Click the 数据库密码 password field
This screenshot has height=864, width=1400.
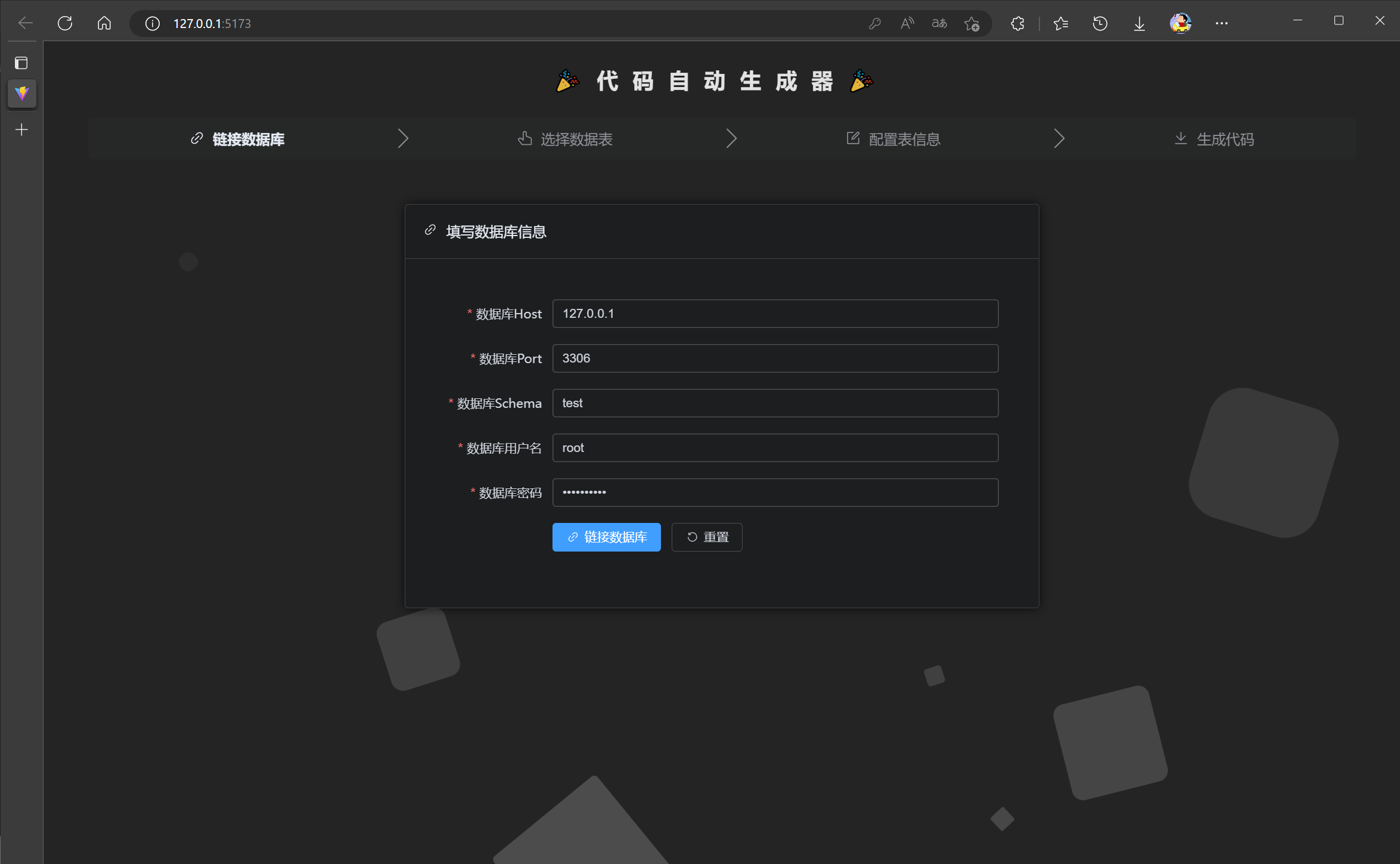775,493
